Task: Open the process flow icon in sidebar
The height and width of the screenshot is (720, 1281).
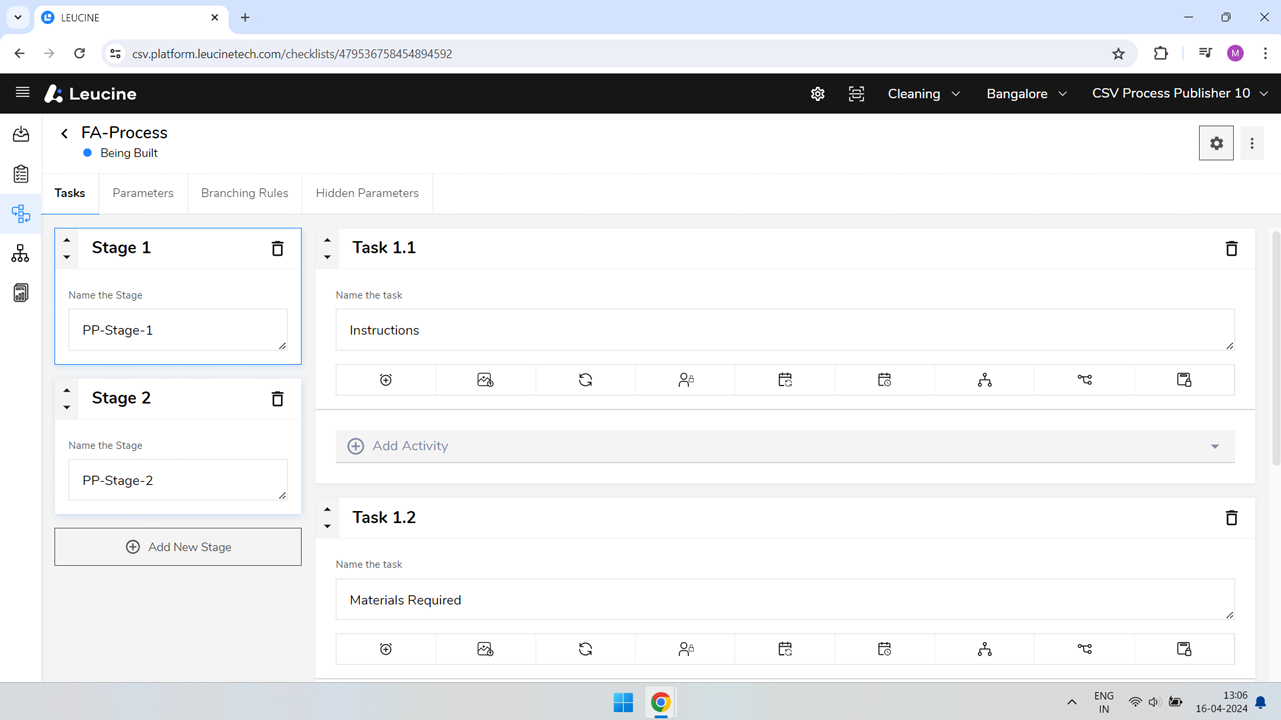Action: (x=21, y=214)
